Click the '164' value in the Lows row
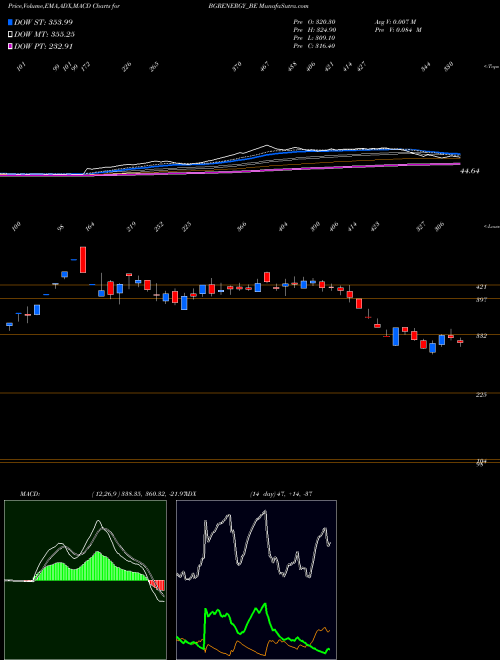 (x=90, y=227)
